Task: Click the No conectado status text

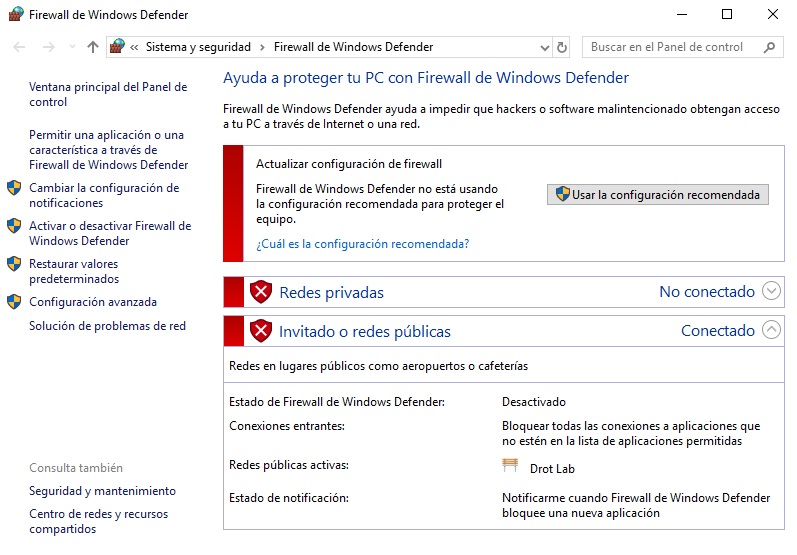Action: point(707,291)
